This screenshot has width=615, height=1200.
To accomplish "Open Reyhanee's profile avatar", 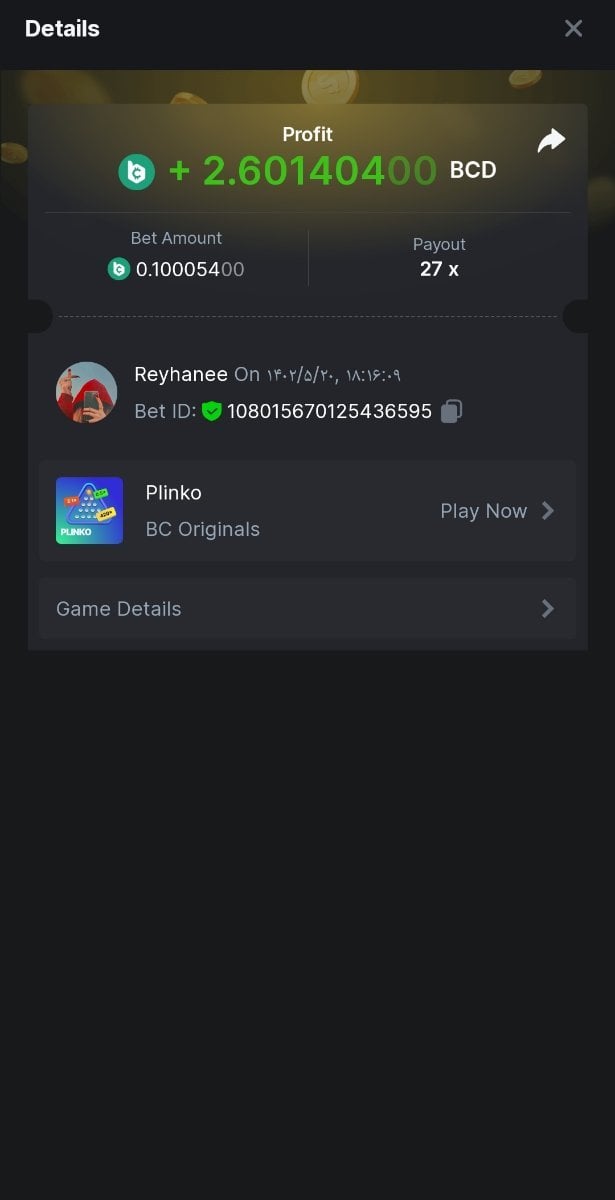I will pos(86,392).
